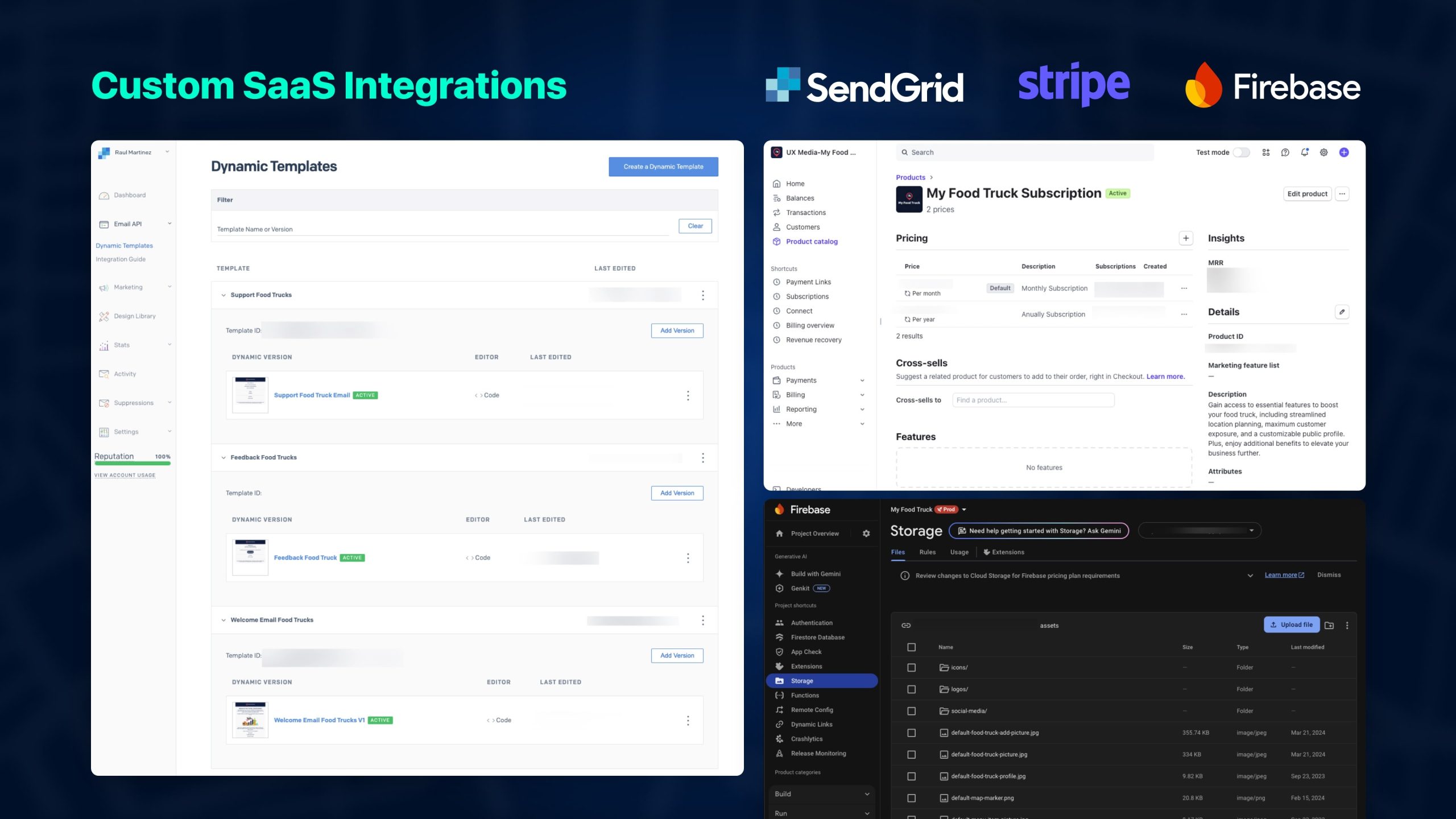
Task: Open the Stripe settings gear icon
Action: click(1324, 152)
